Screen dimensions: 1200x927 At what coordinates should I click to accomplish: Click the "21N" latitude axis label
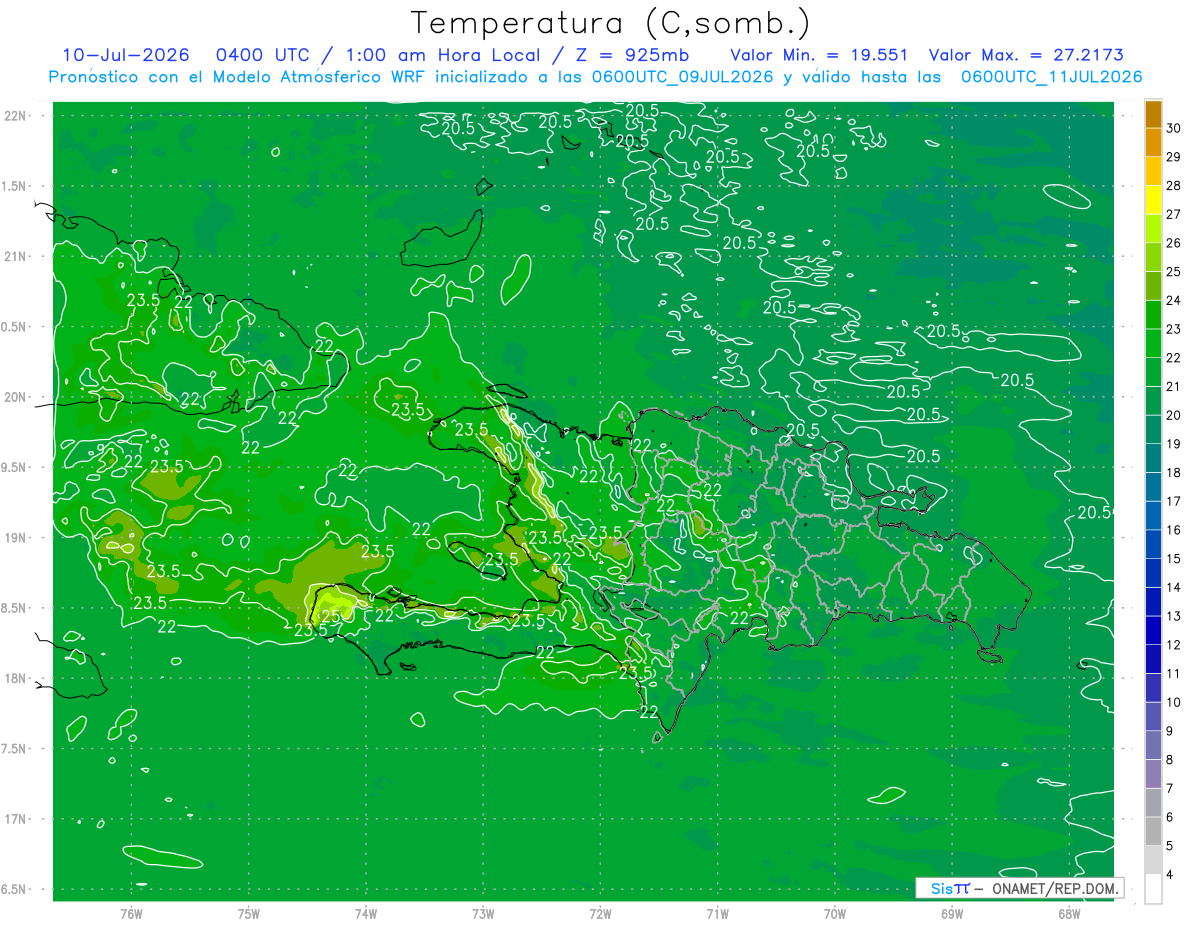pos(17,256)
